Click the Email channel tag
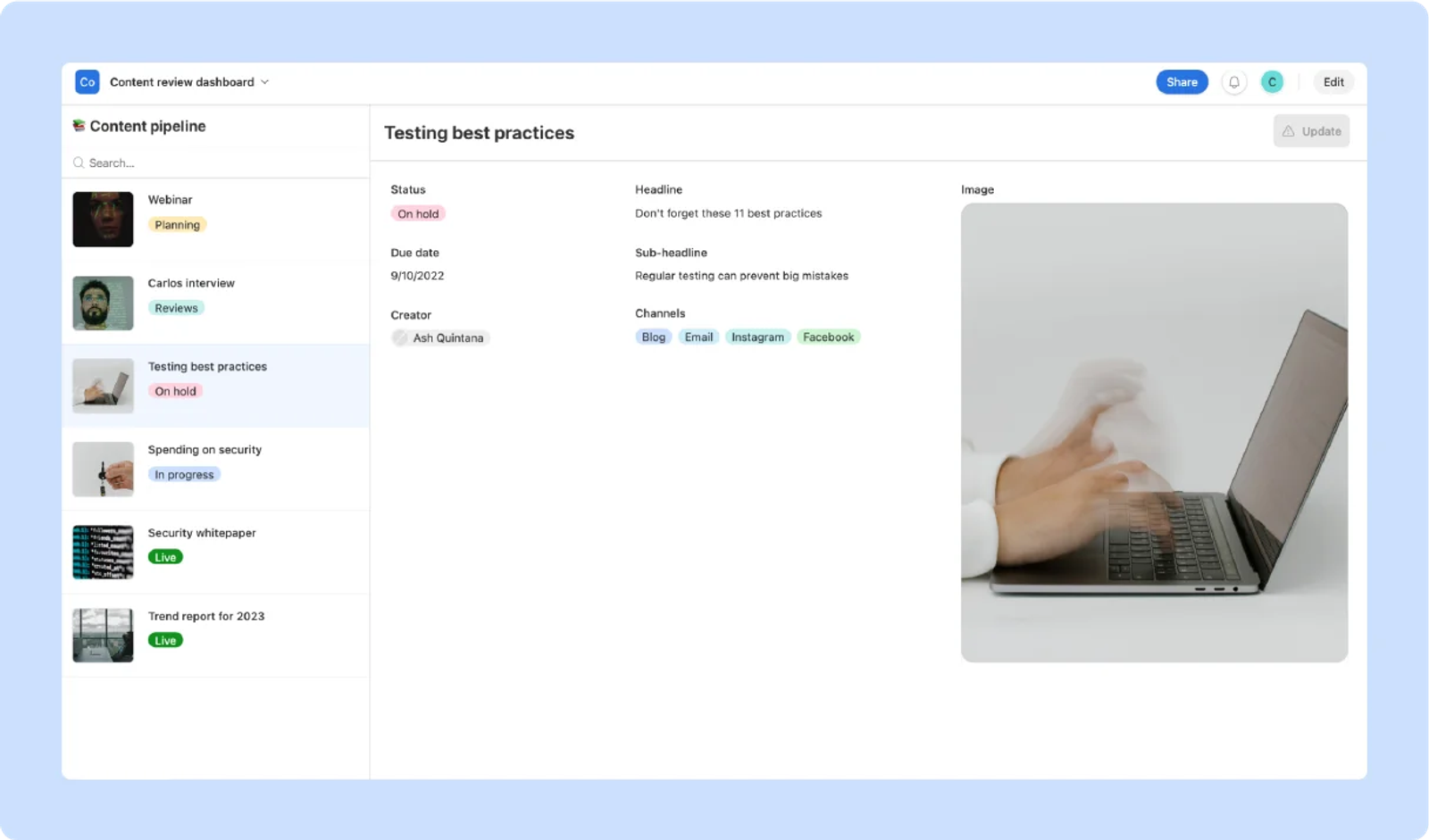 click(698, 337)
